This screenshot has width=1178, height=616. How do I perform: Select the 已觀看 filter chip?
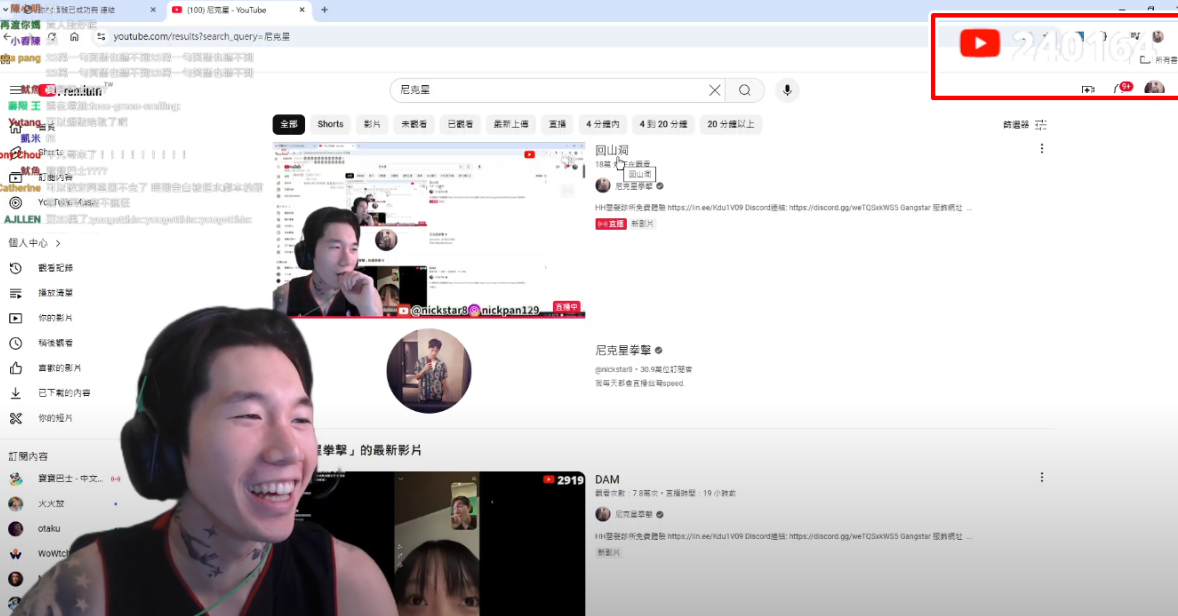461,124
